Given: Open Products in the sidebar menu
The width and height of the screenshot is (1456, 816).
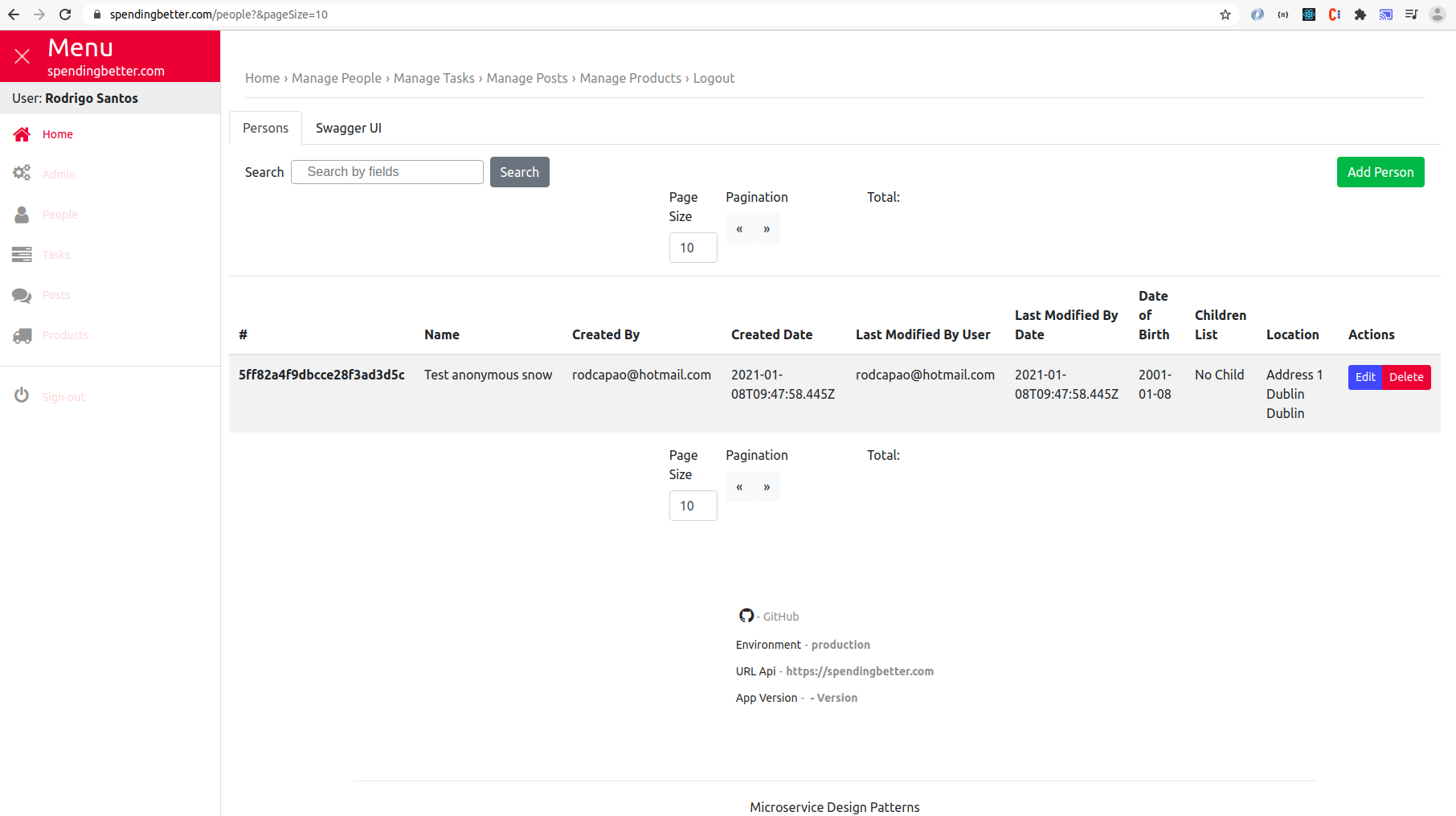Looking at the screenshot, I should [65, 335].
